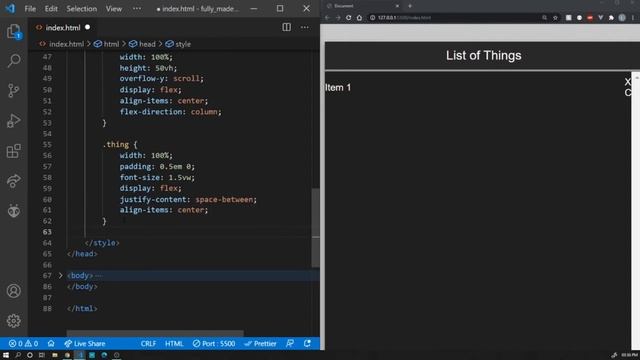
Task: Open the Explorer view in activity bar
Action: (x=13, y=31)
